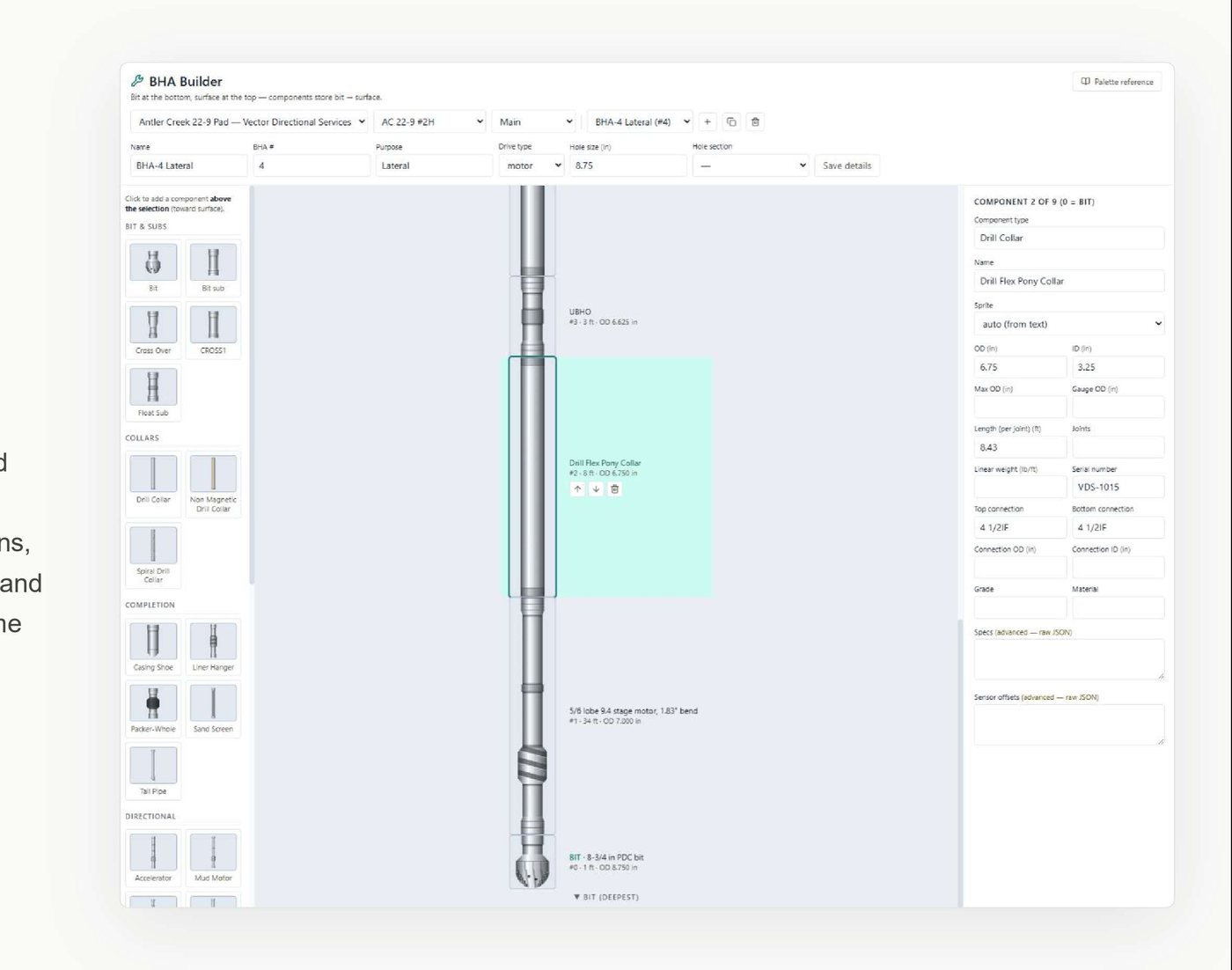Open the Main wellbore dropdown
Screen dimensions: 1232x970
point(534,121)
